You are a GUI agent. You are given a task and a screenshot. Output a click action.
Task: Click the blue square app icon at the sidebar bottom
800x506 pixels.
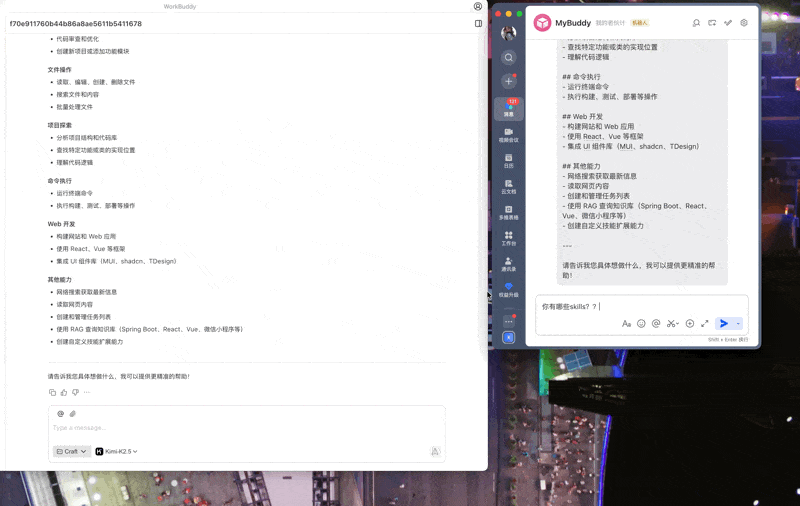coord(509,338)
